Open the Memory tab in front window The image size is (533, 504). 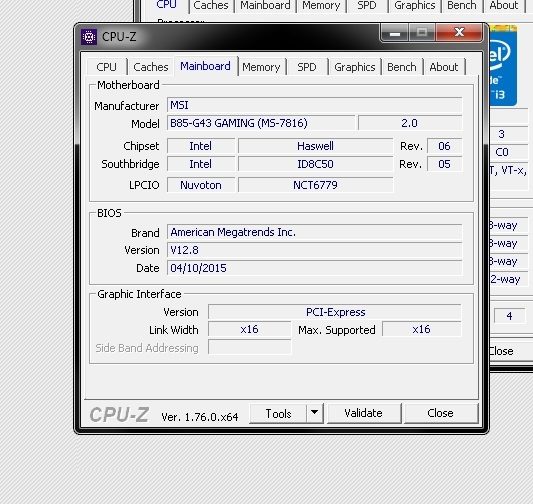pos(261,67)
